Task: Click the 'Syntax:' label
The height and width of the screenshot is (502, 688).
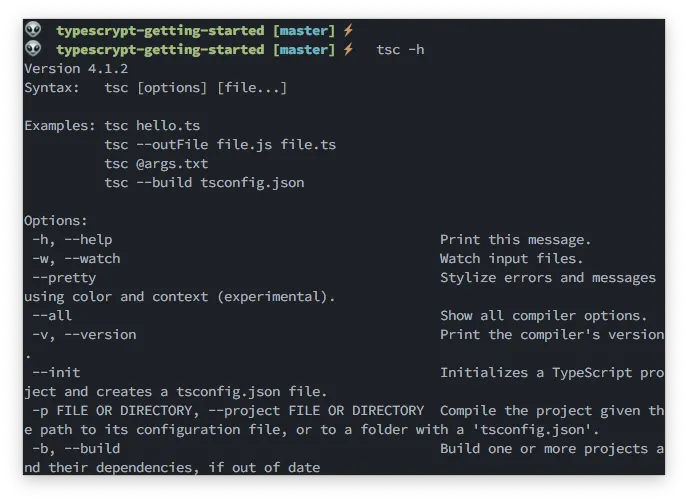Action: (x=52, y=88)
